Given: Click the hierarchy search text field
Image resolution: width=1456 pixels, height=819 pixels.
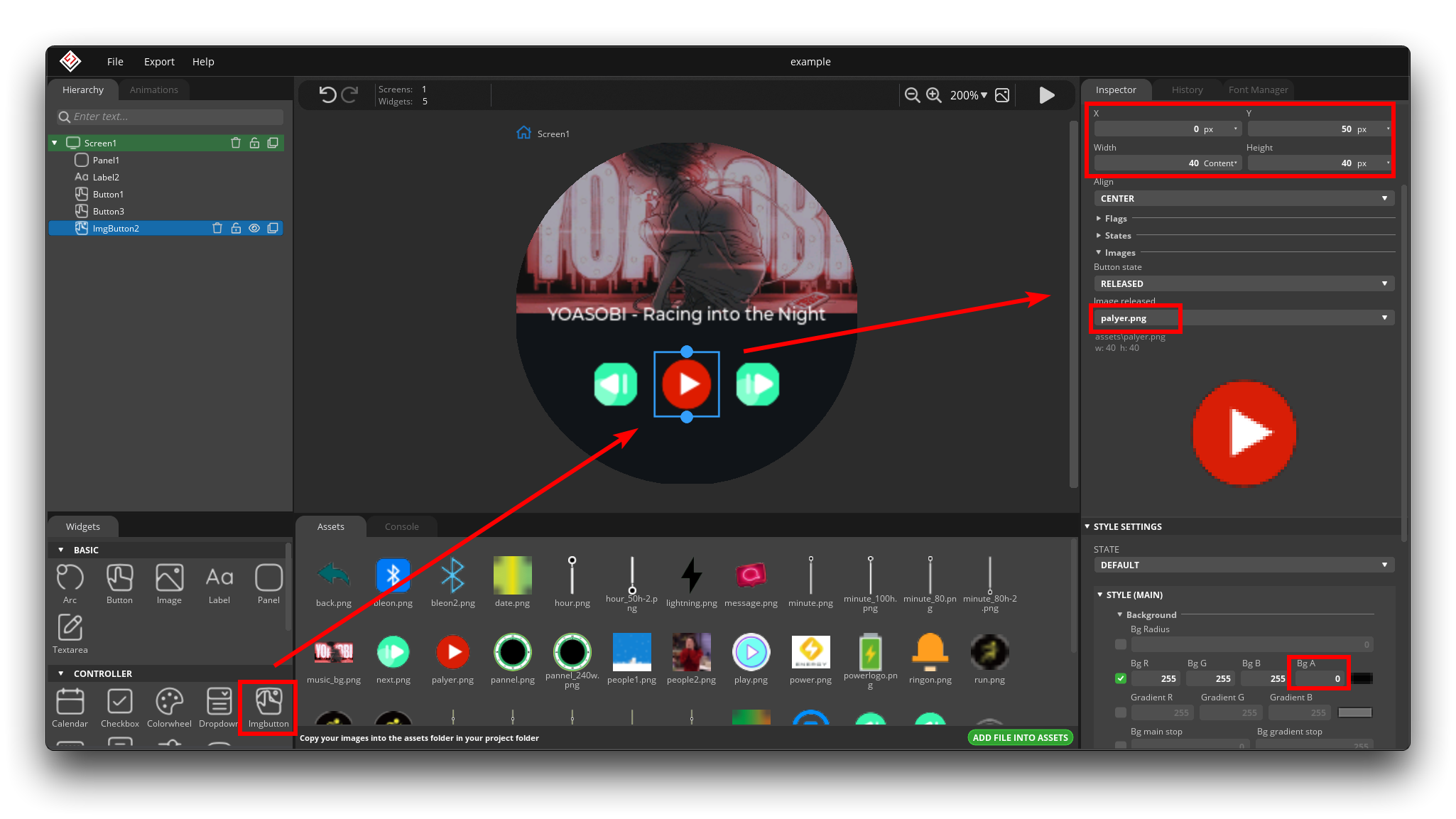Looking at the screenshot, I should 170,116.
